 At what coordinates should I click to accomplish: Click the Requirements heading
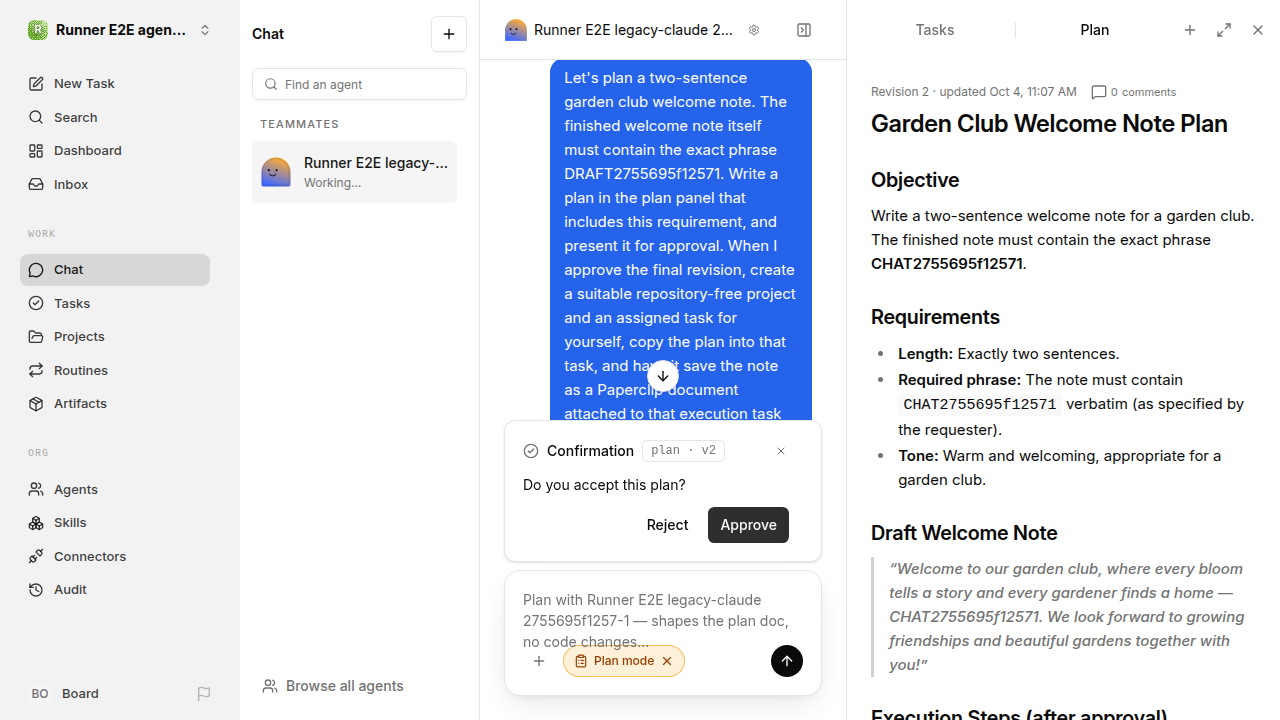tap(935, 317)
